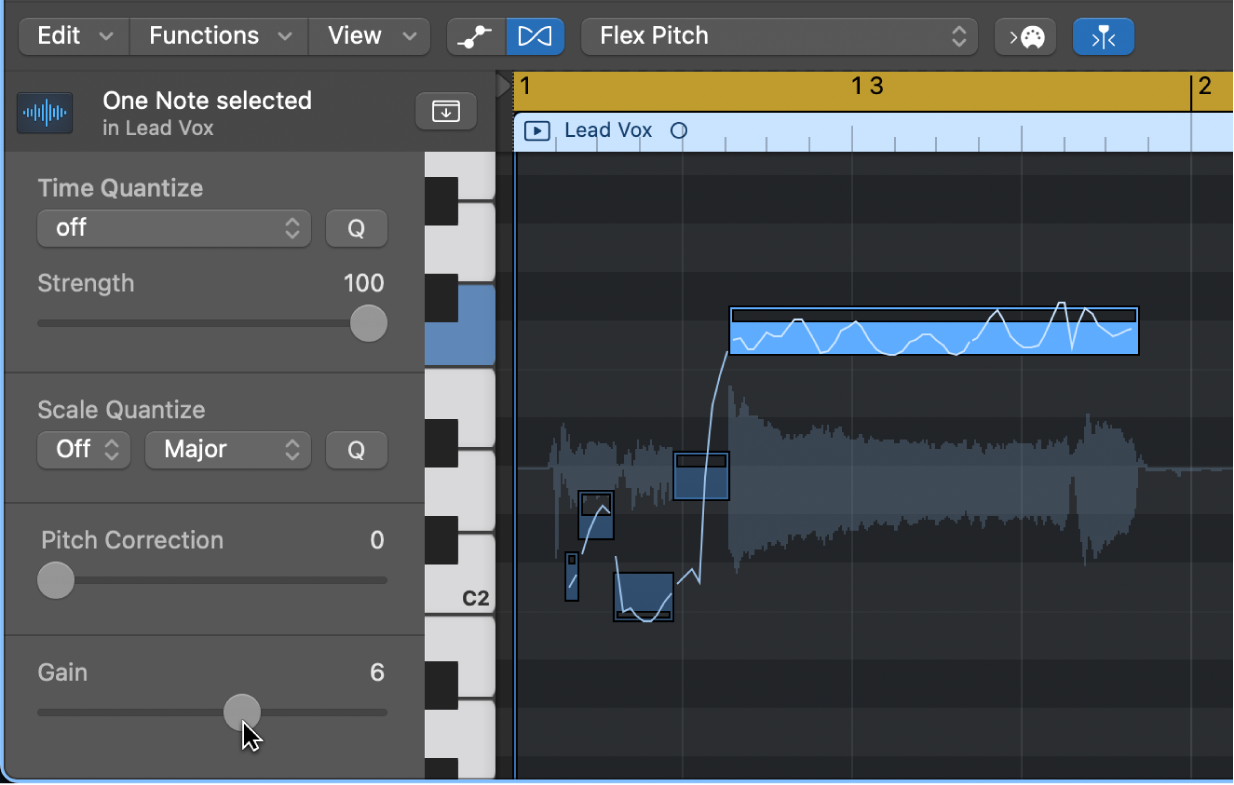Click the circle icon next to Lead Vox
The height and width of the screenshot is (785, 1234).
click(x=679, y=130)
